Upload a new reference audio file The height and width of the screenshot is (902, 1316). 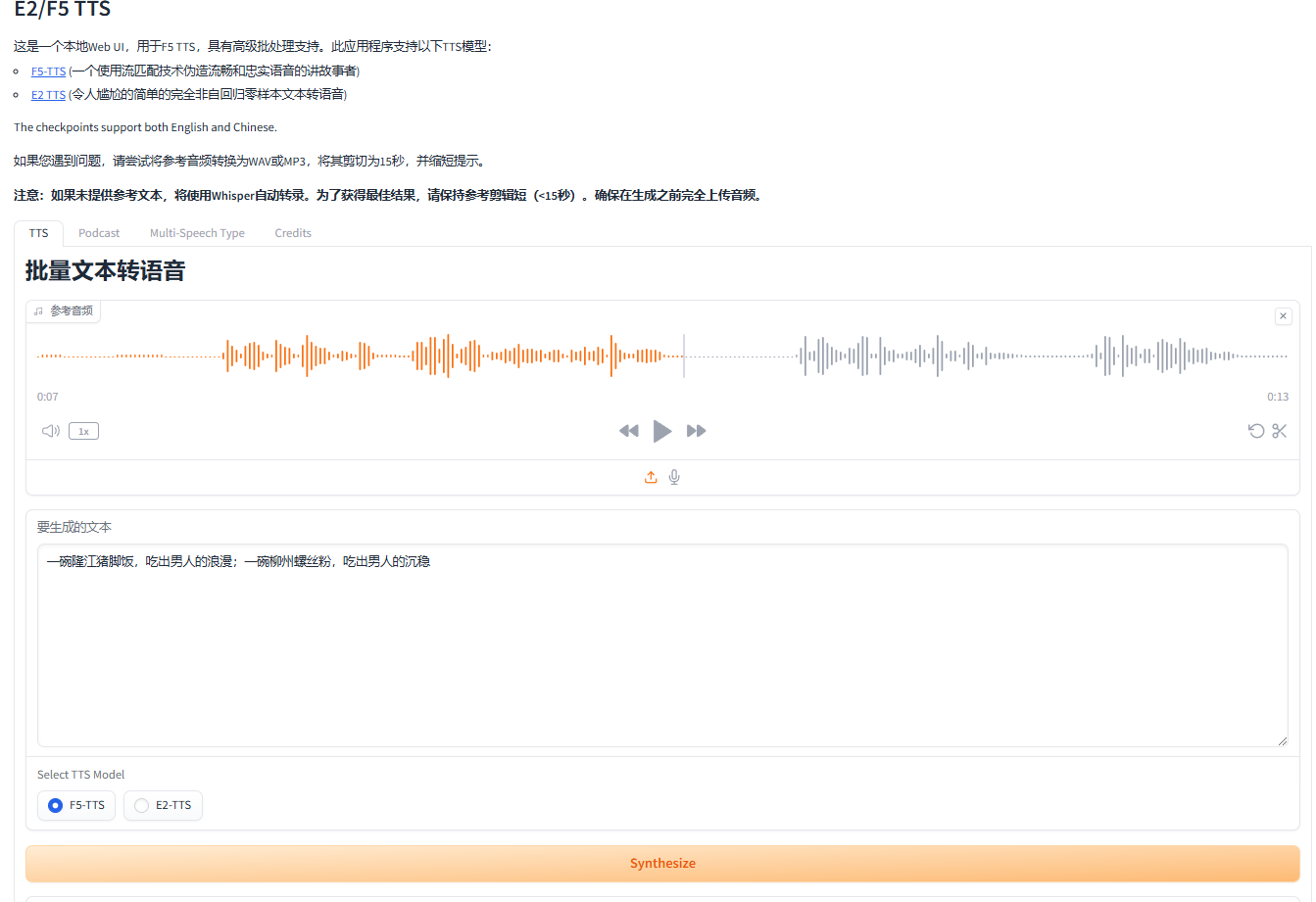click(651, 477)
